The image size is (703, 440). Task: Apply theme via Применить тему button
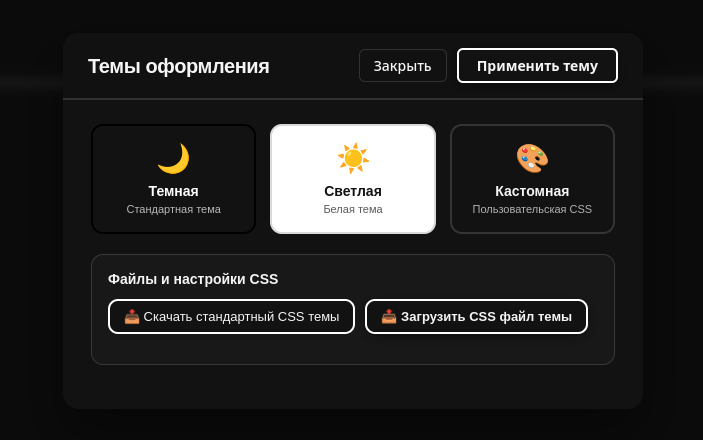(537, 66)
